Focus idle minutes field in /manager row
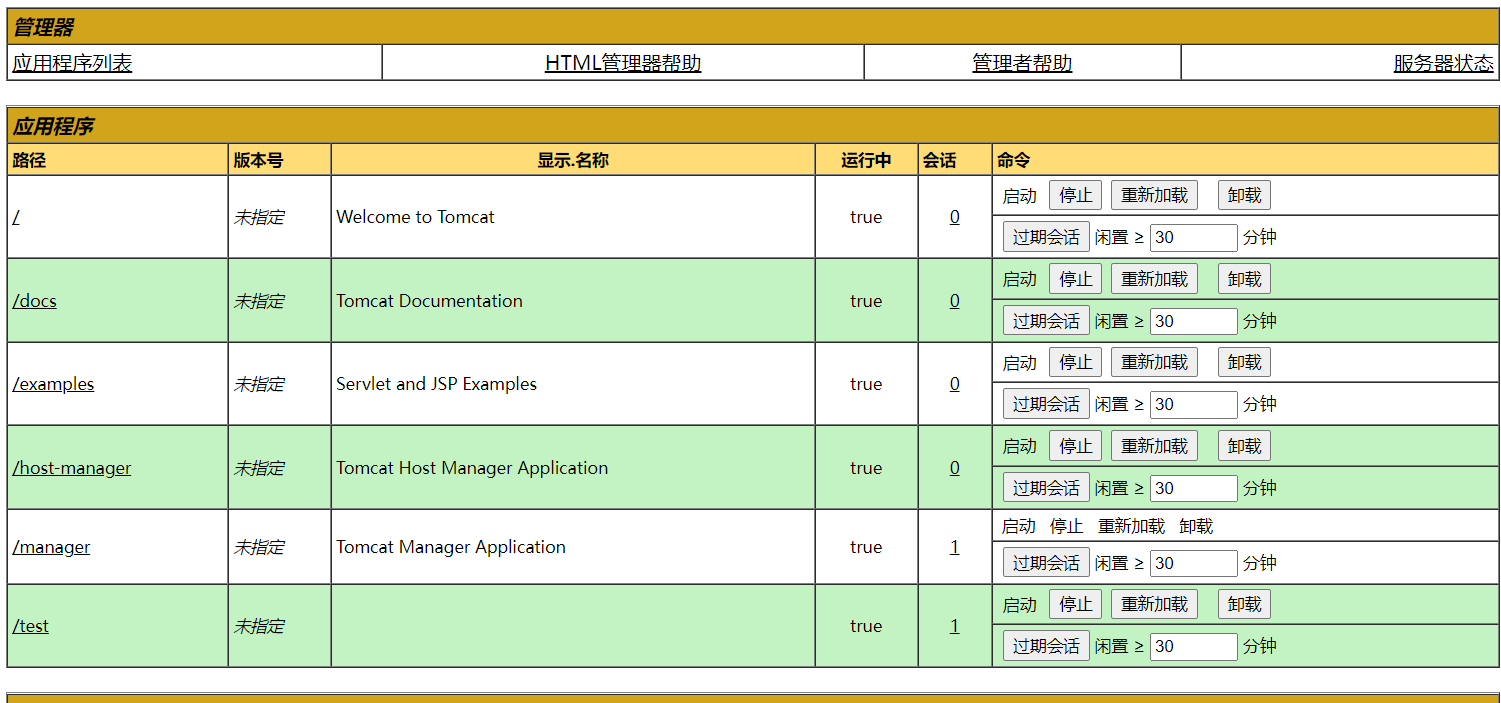1501x703 pixels. (1194, 563)
